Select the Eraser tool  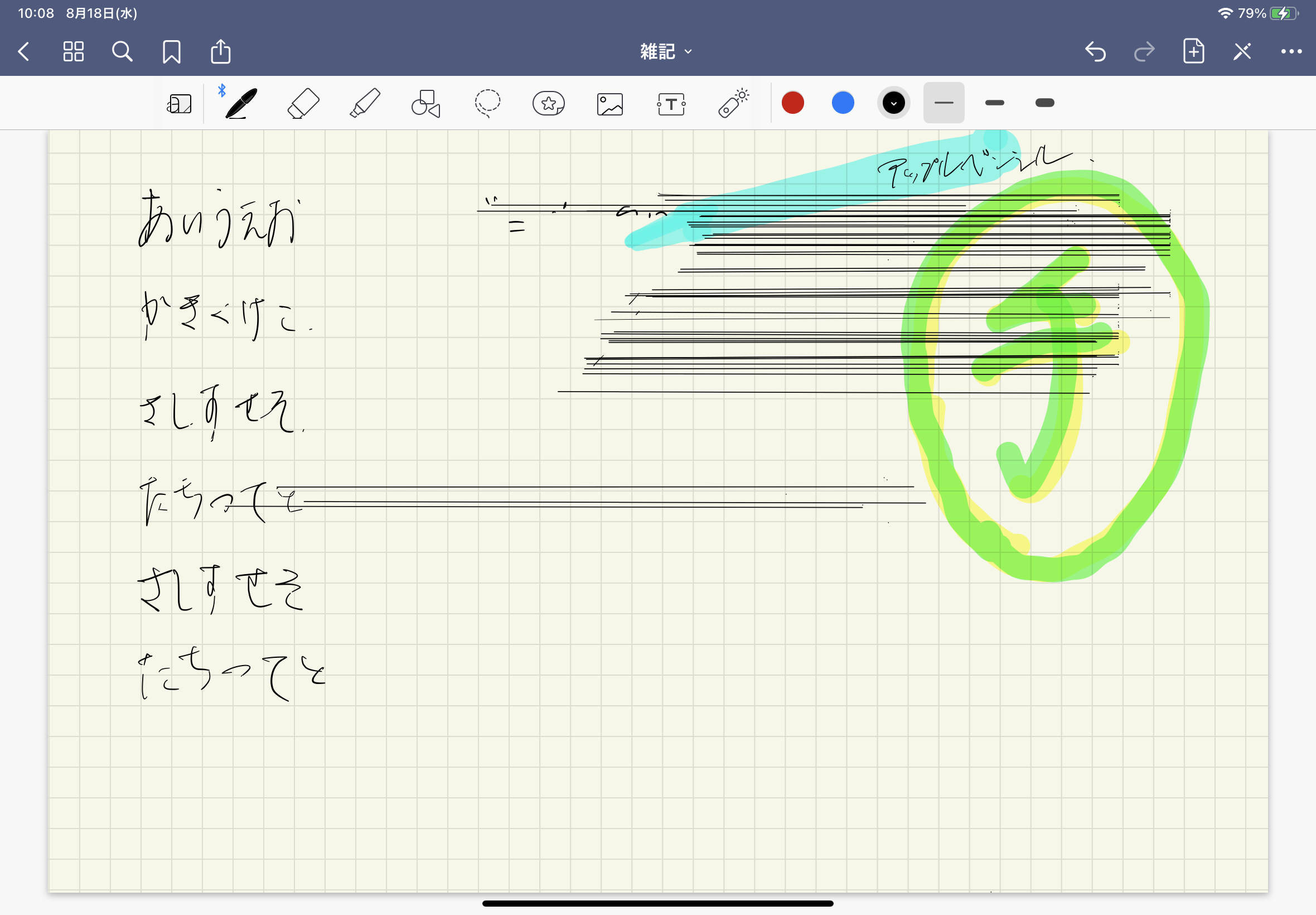(303, 104)
